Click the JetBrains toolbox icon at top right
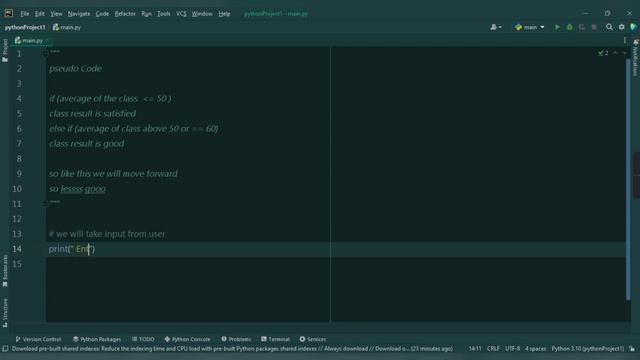This screenshot has width=640, height=360. click(633, 27)
